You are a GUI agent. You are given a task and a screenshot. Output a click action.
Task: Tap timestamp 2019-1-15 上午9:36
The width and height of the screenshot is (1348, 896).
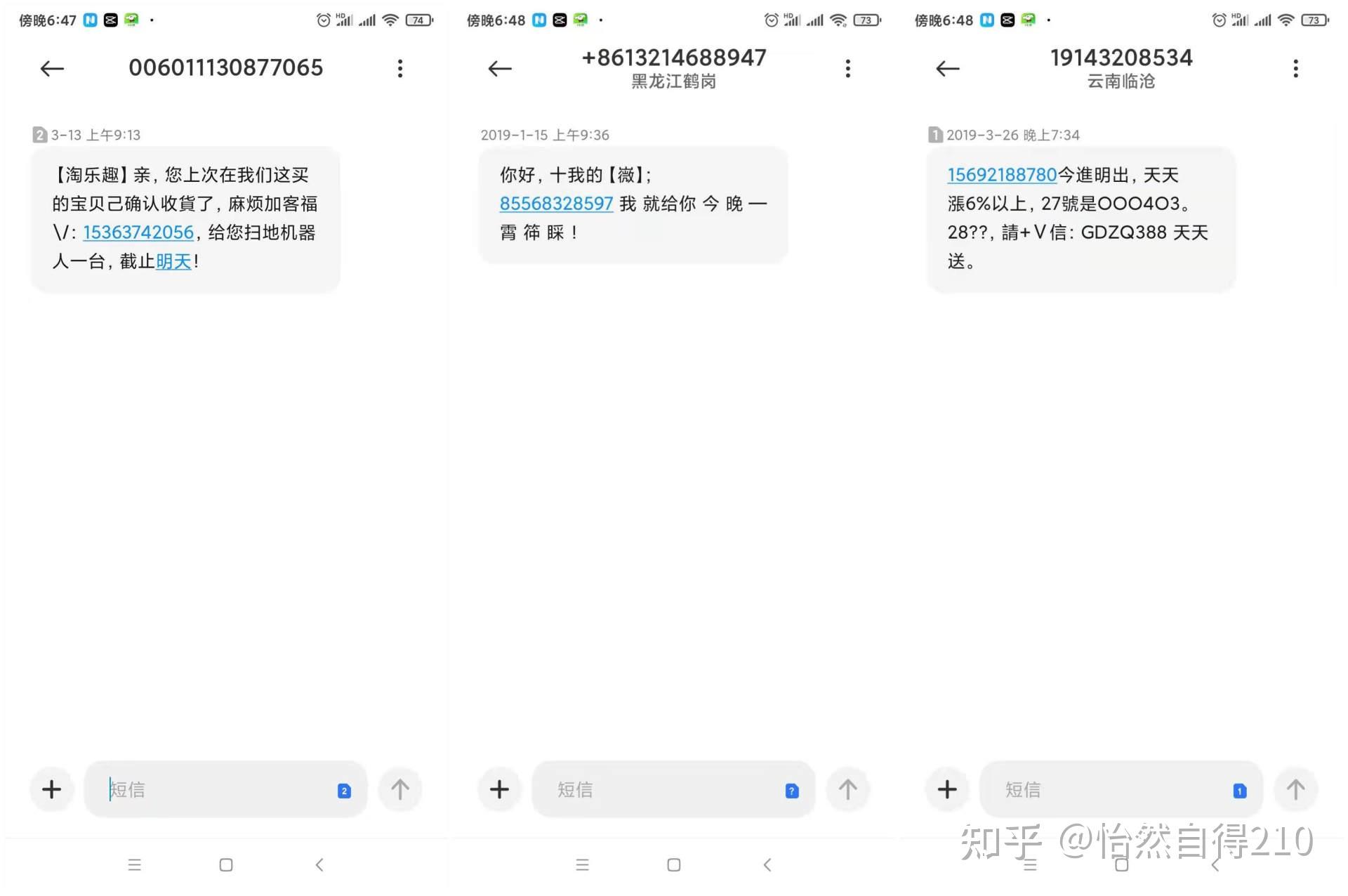(545, 135)
